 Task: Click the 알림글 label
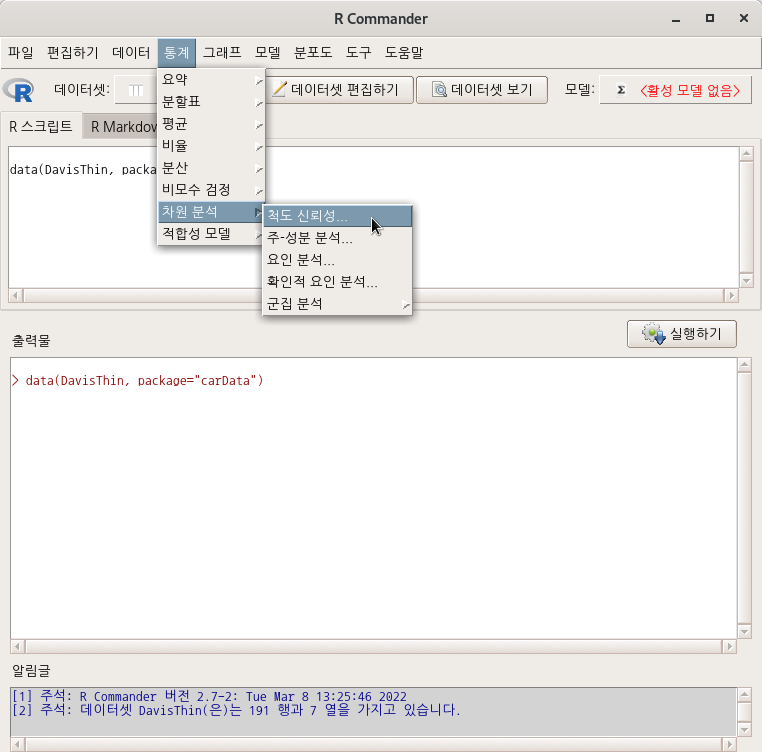[31, 671]
